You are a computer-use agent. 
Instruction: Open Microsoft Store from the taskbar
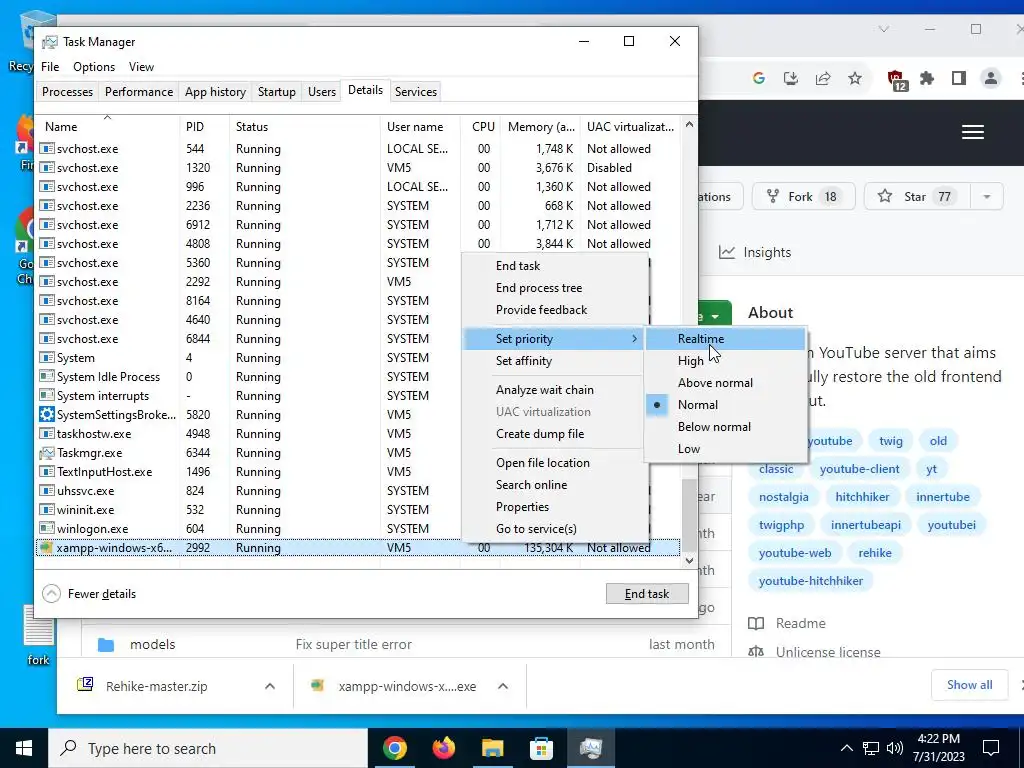pos(541,748)
